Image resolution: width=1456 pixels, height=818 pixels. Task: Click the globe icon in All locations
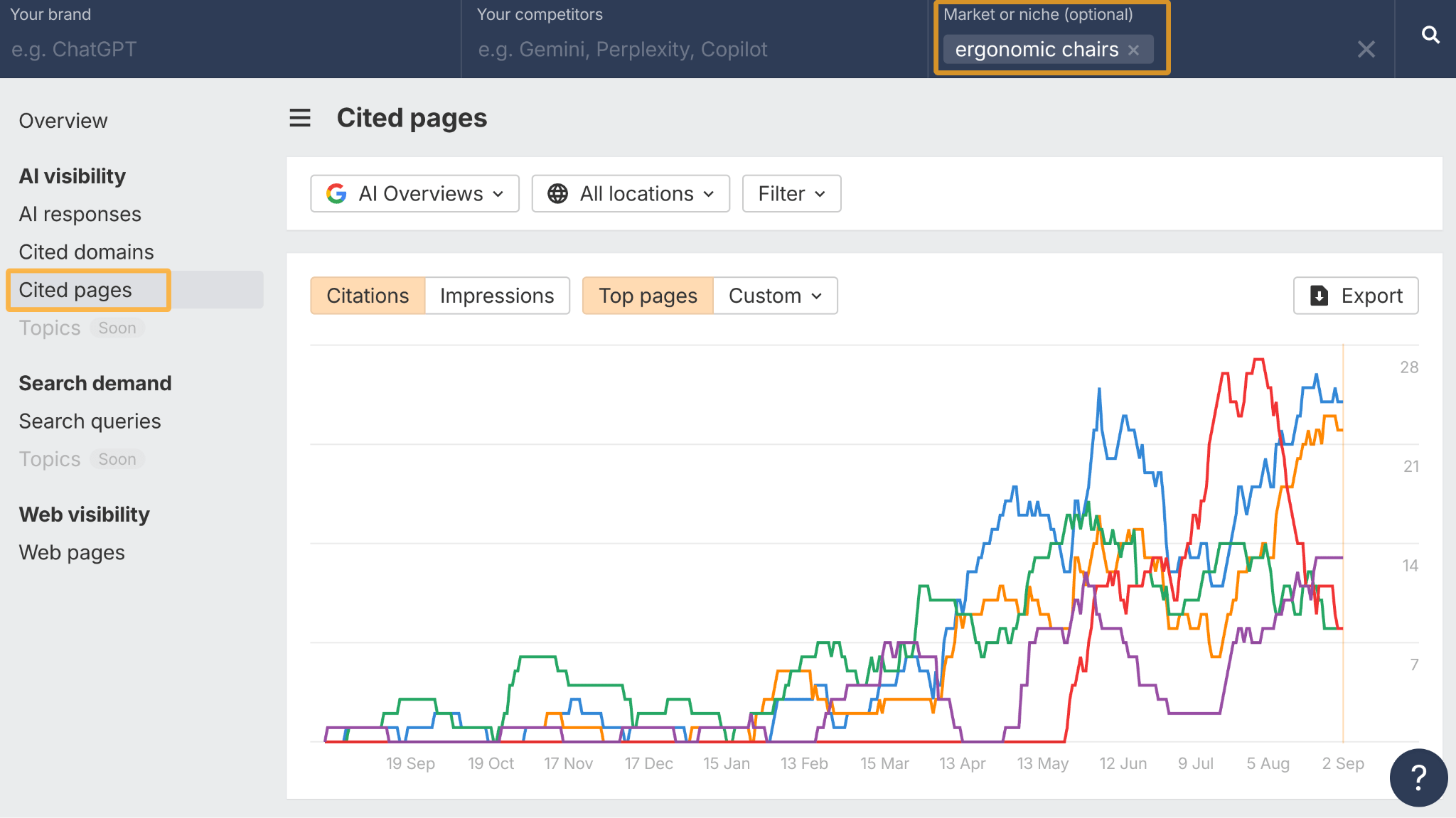click(558, 193)
